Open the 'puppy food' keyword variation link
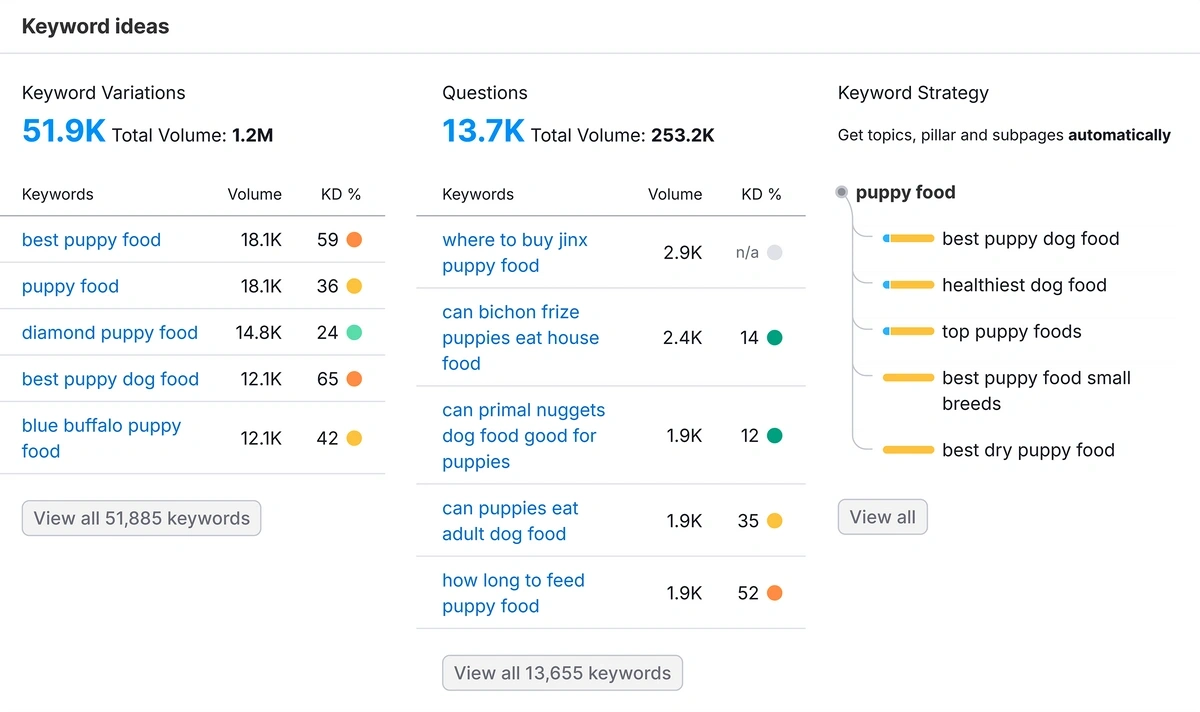The image size is (1200, 712). (x=70, y=286)
